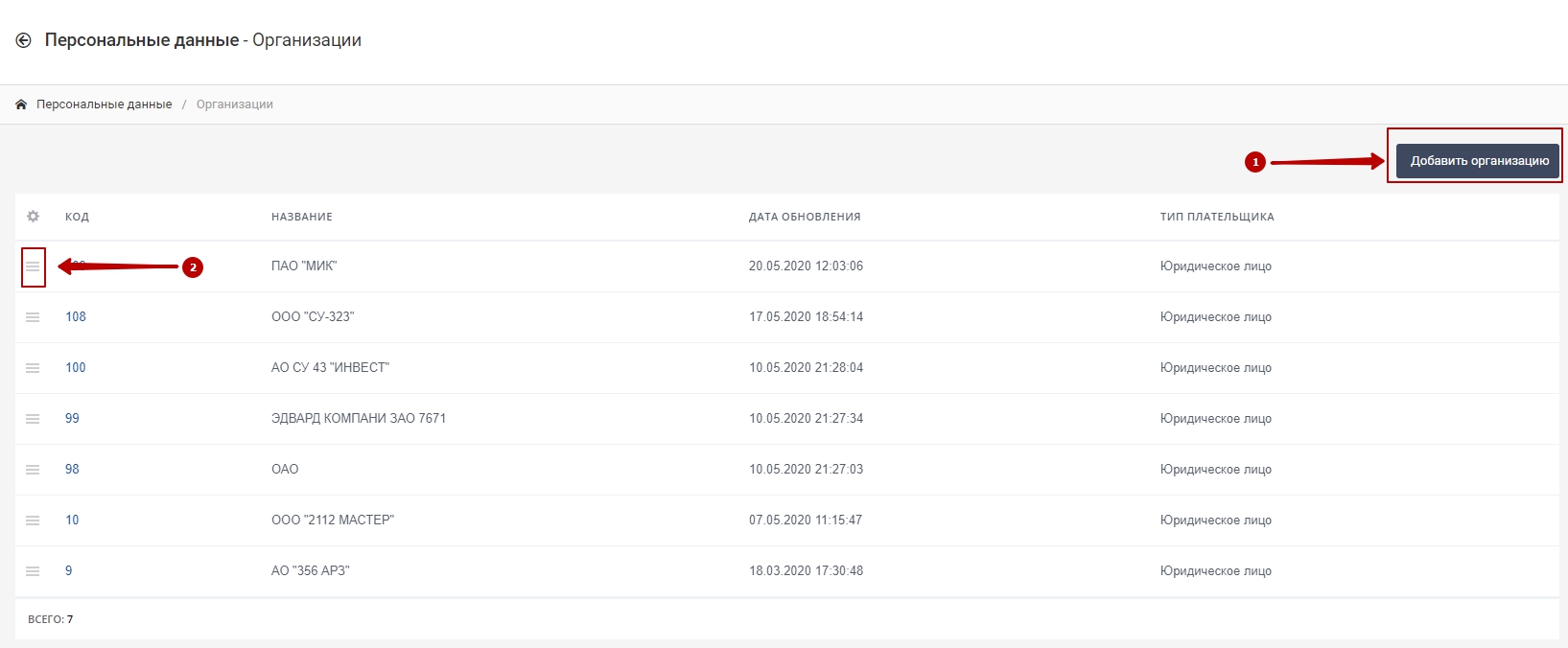Click page title Персональные данные - Организации
1568x648 pixels.
(x=203, y=40)
